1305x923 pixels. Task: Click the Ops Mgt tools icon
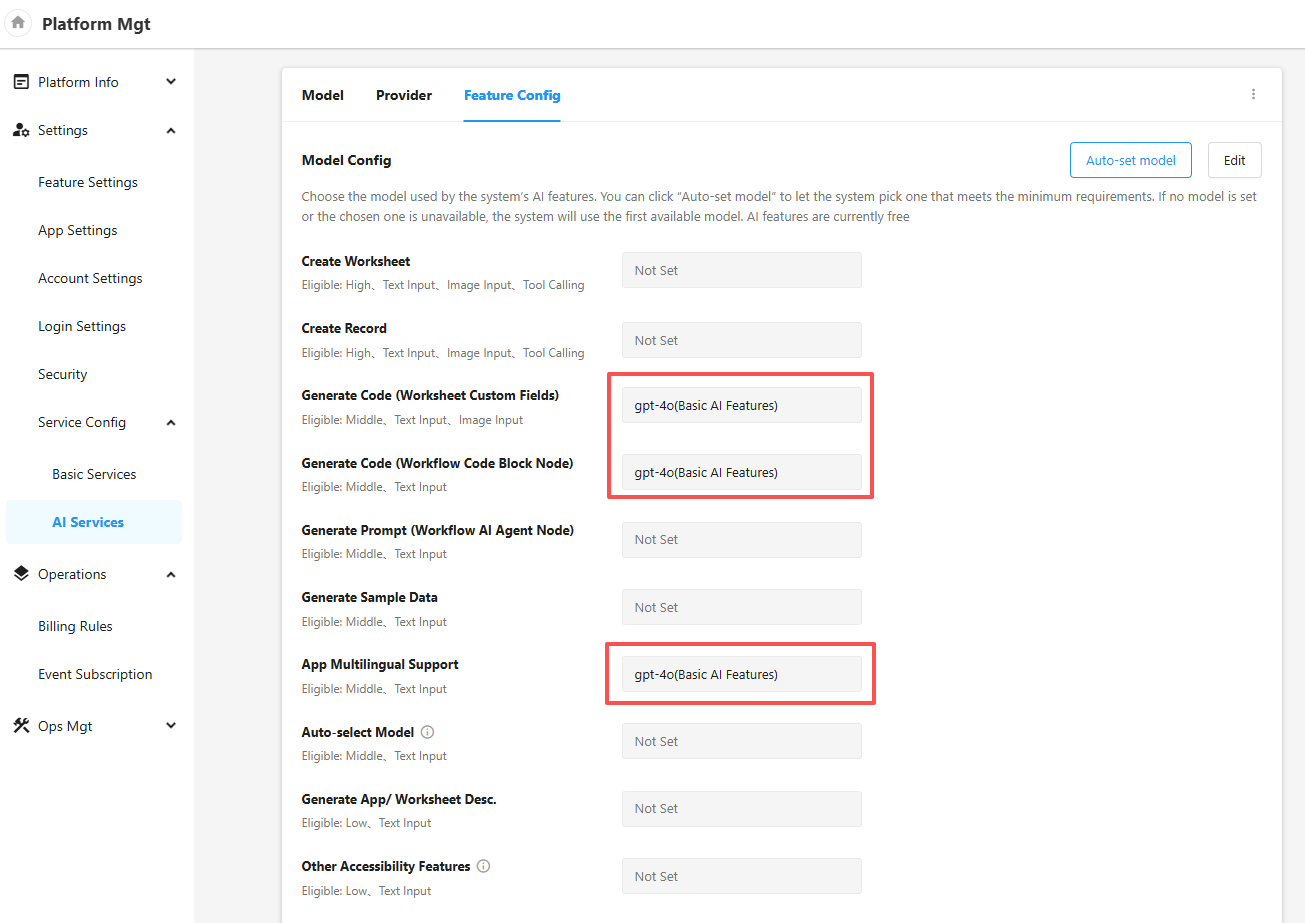[21, 726]
